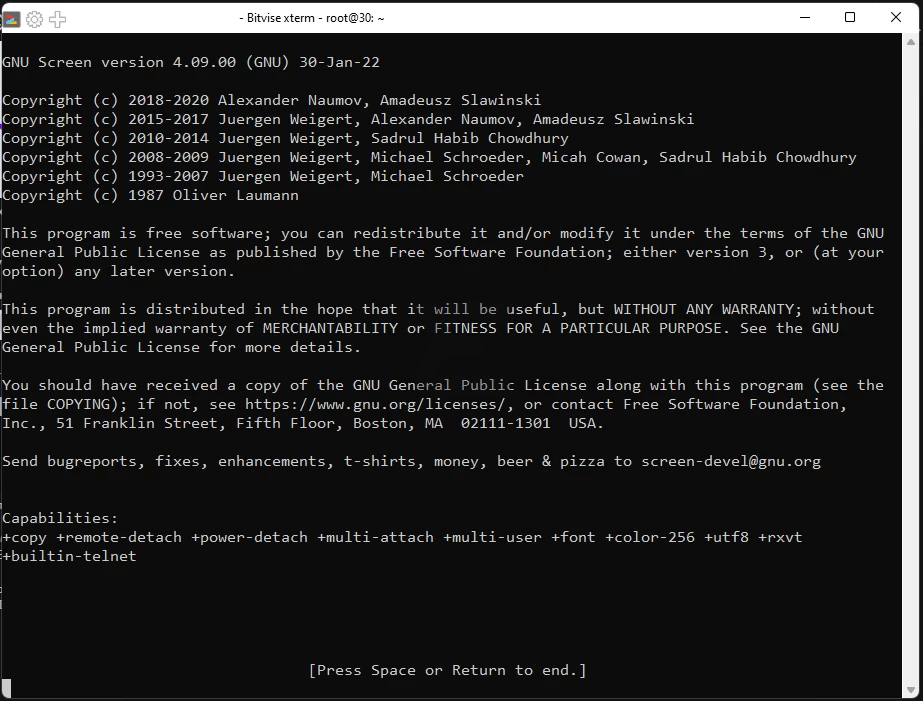The width and height of the screenshot is (923, 701).
Task: Click the '+font' capability
Action: click(573, 537)
